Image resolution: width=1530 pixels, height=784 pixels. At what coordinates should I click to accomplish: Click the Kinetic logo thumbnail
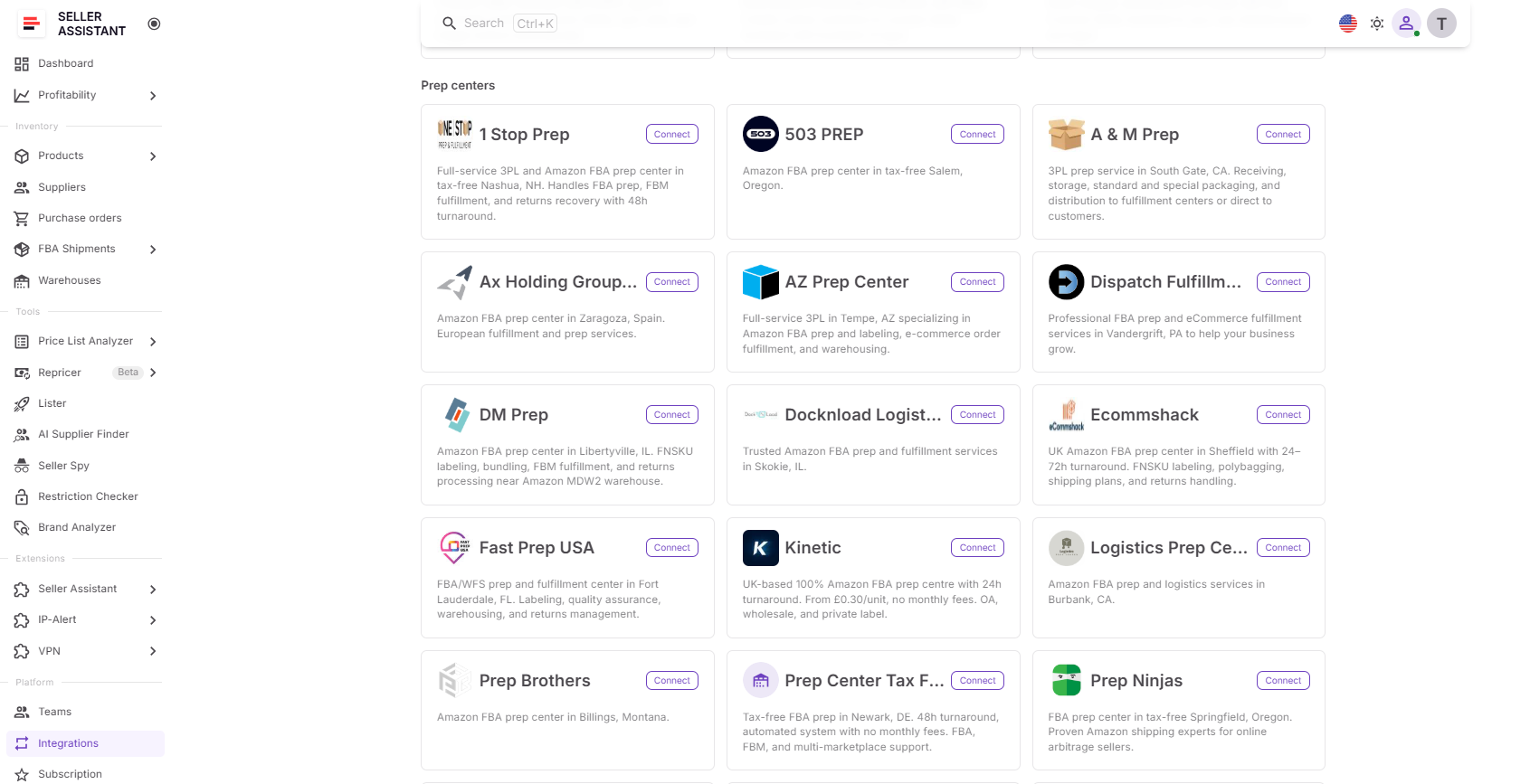click(761, 548)
